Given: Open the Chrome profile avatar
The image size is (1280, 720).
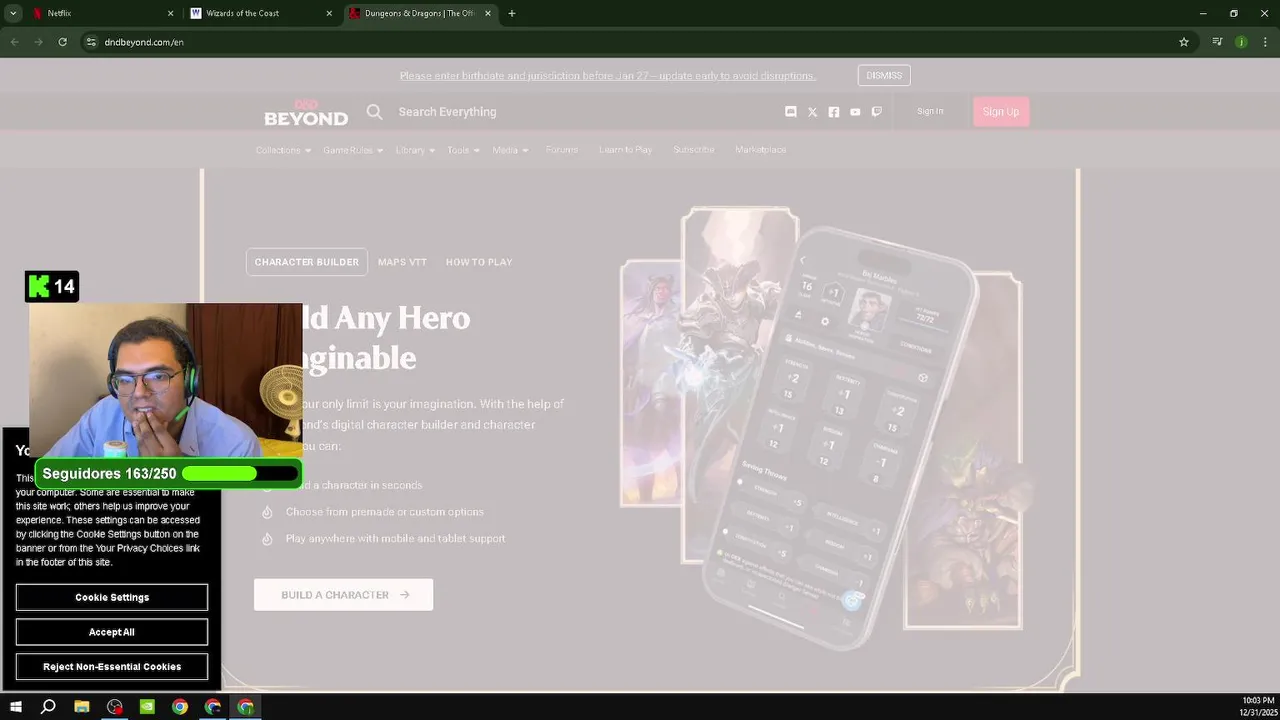Looking at the screenshot, I should click(x=1241, y=42).
